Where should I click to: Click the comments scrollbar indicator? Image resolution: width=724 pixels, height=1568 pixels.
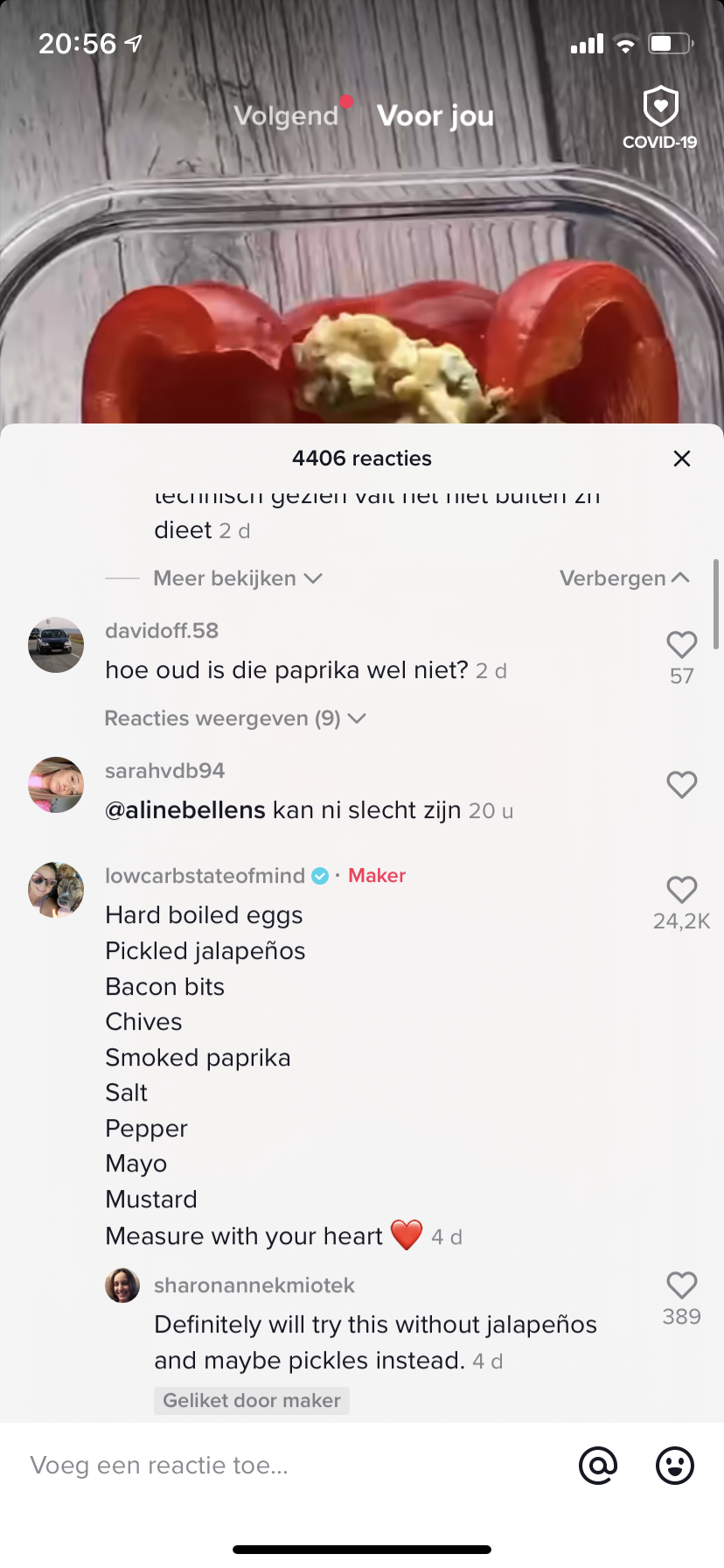tap(716, 604)
